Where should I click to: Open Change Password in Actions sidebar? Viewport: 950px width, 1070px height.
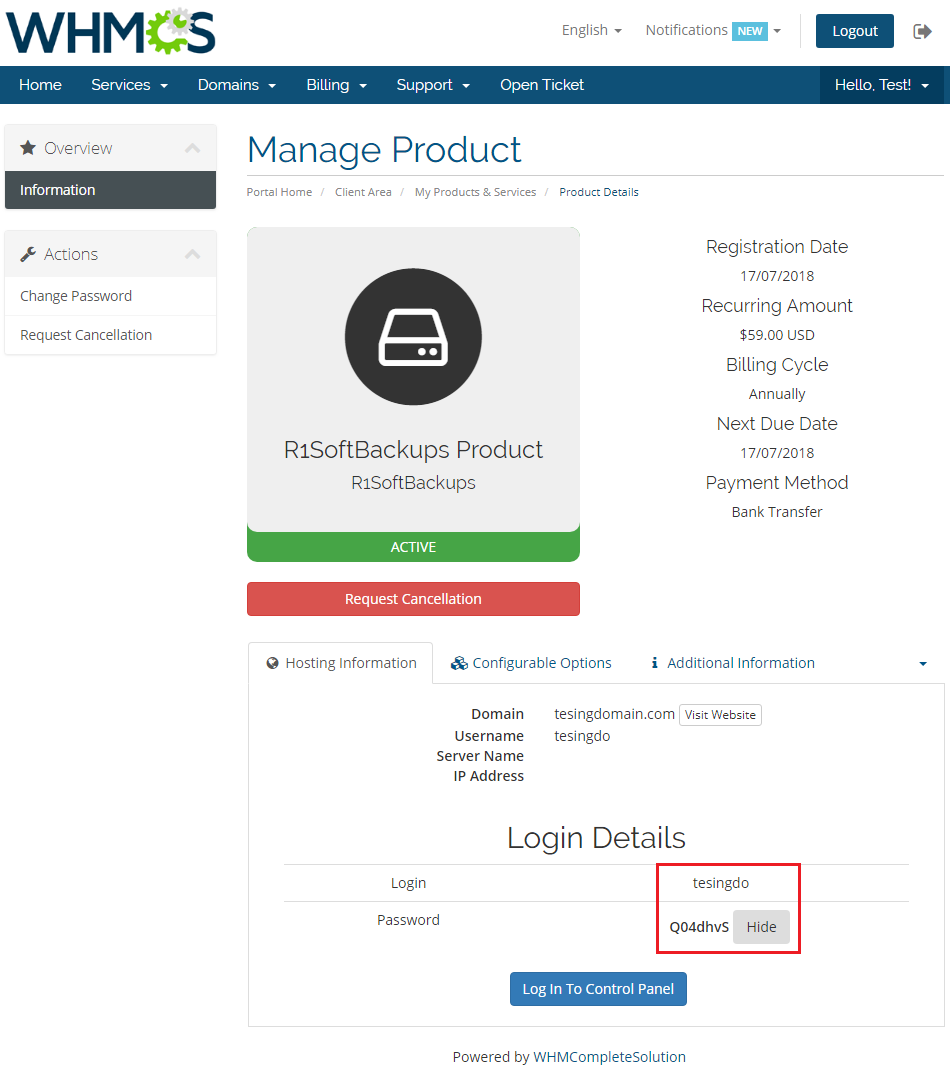(x=111, y=296)
